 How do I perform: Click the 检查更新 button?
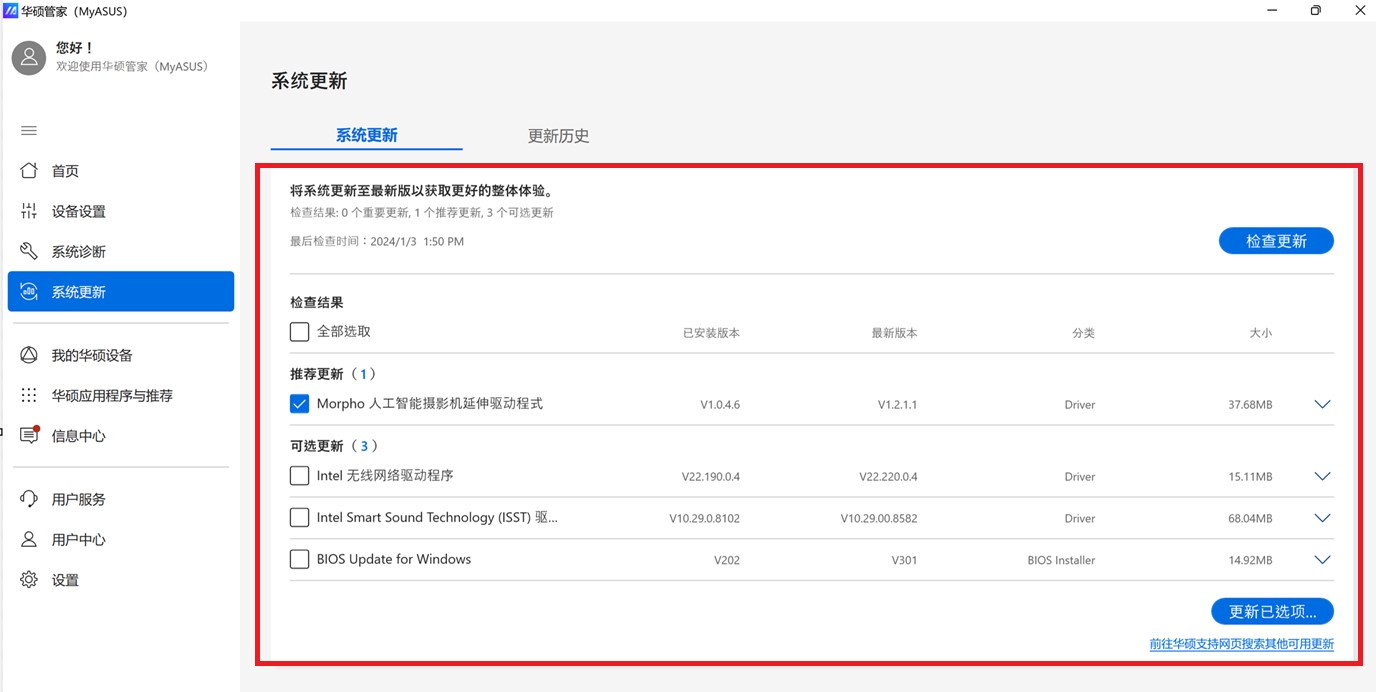tap(1275, 241)
